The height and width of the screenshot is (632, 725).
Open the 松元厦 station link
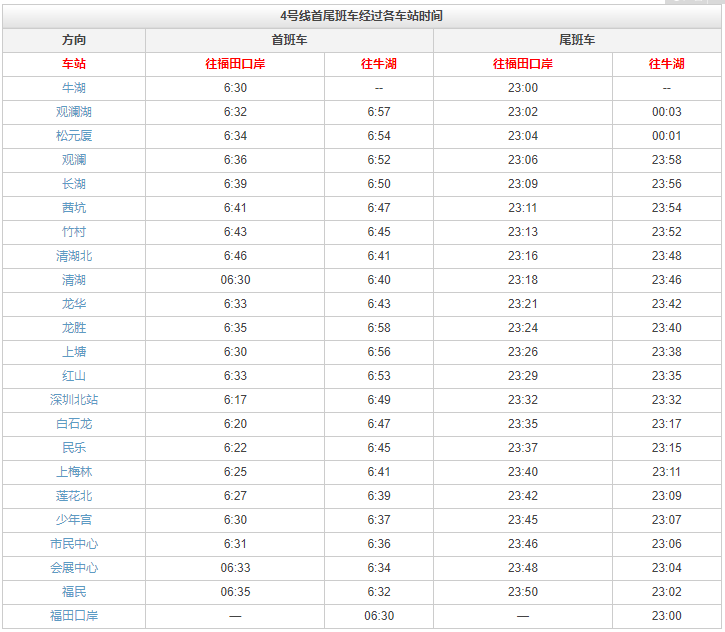point(74,136)
